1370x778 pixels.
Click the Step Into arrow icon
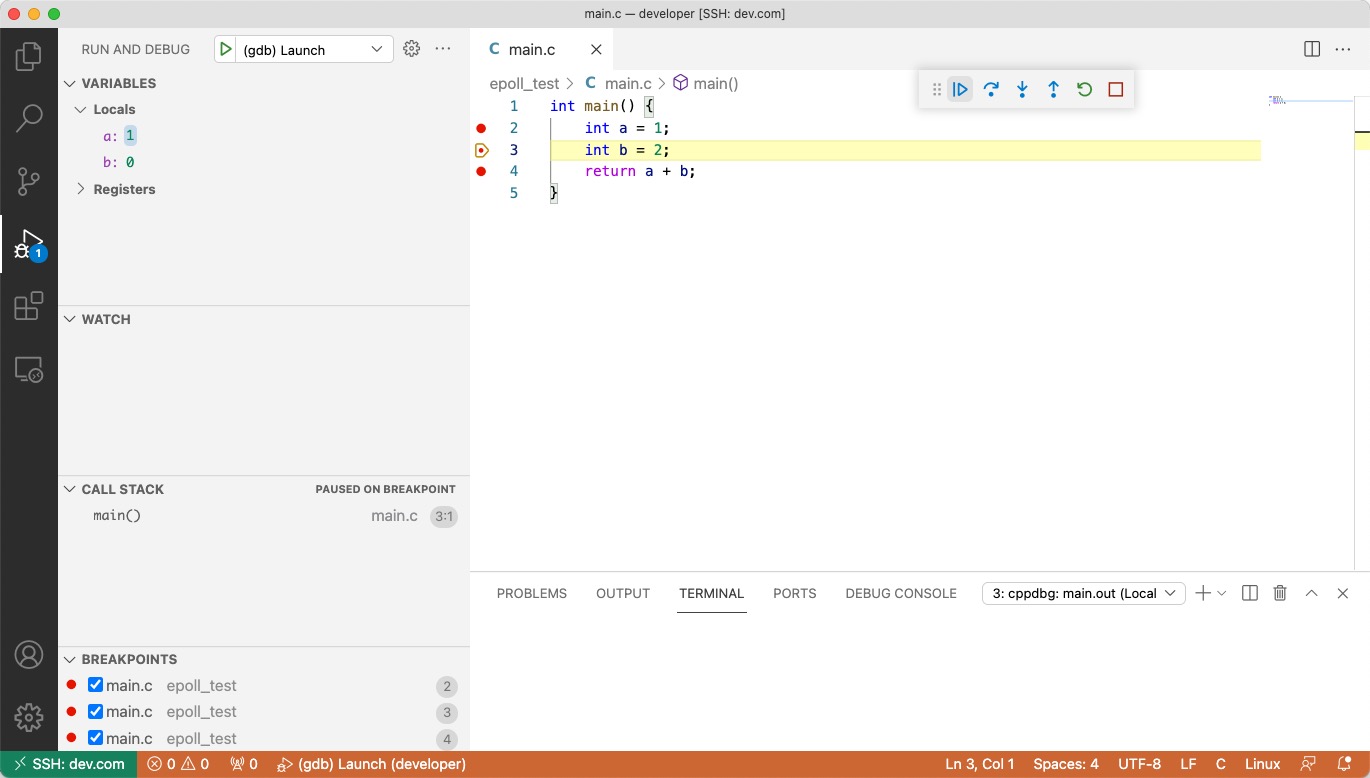coord(1022,90)
